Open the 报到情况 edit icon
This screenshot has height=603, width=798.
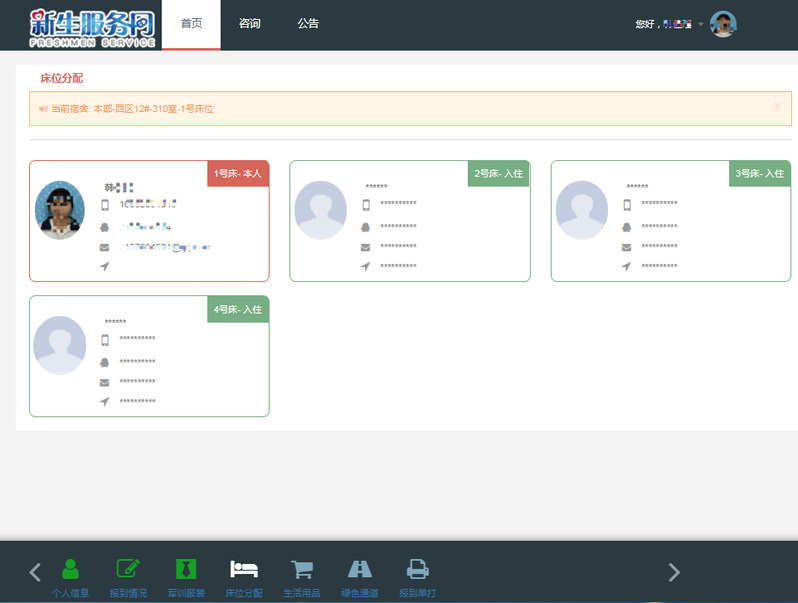[x=128, y=570]
